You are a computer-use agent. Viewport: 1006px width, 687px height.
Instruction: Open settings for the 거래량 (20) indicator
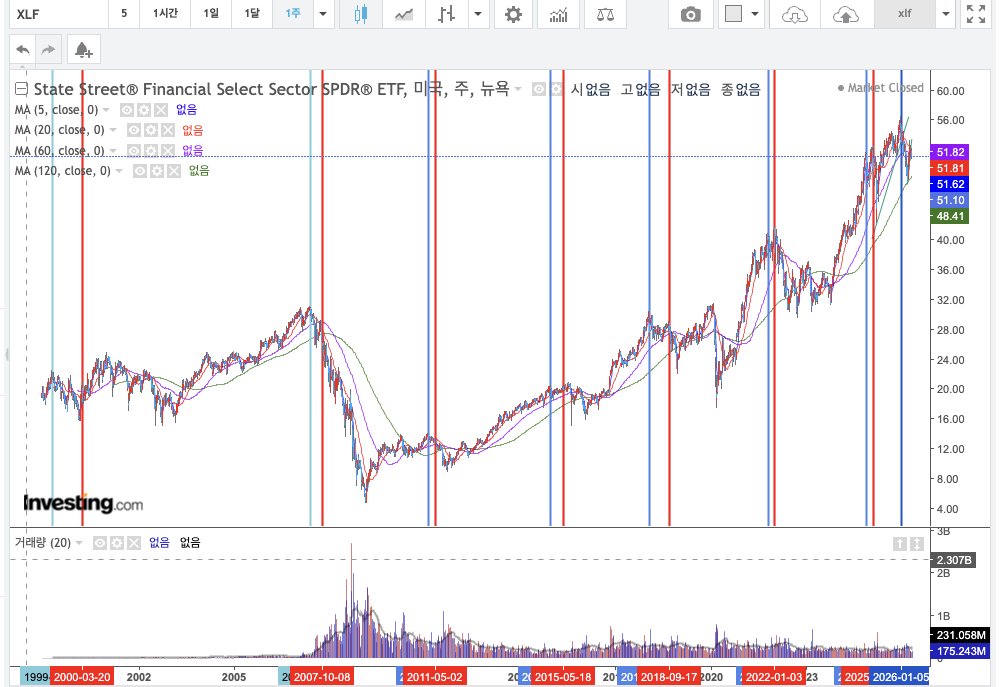click(x=117, y=543)
